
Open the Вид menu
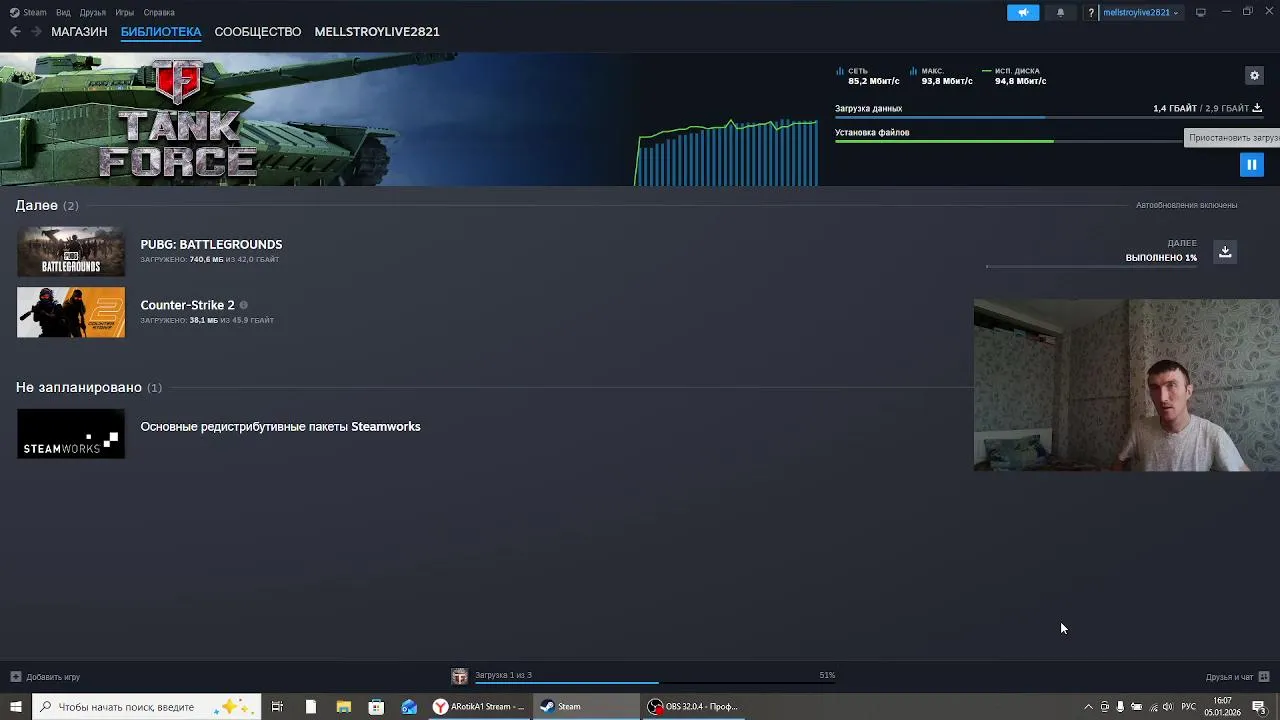[63, 12]
